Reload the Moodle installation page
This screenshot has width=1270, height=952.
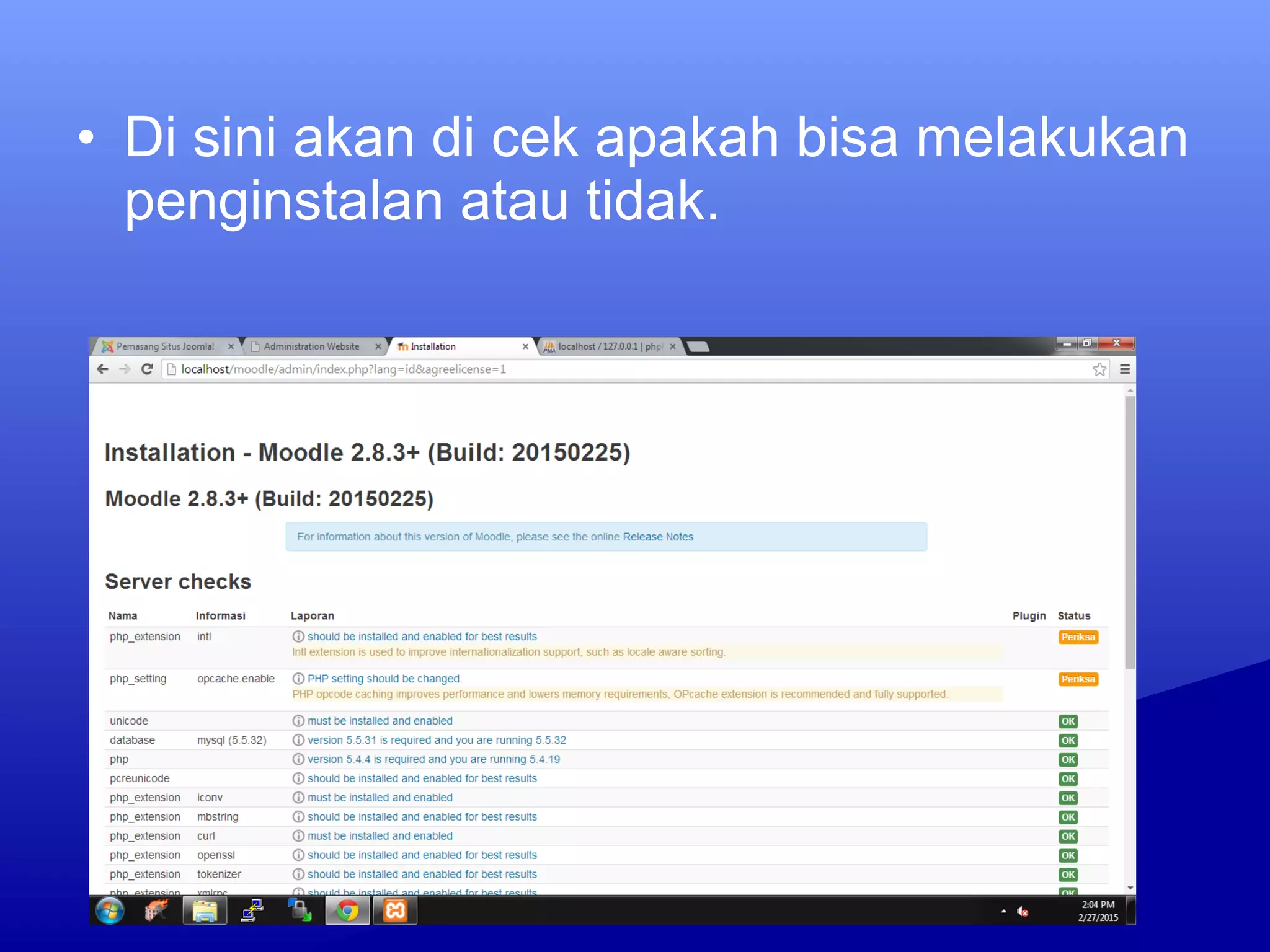147,369
